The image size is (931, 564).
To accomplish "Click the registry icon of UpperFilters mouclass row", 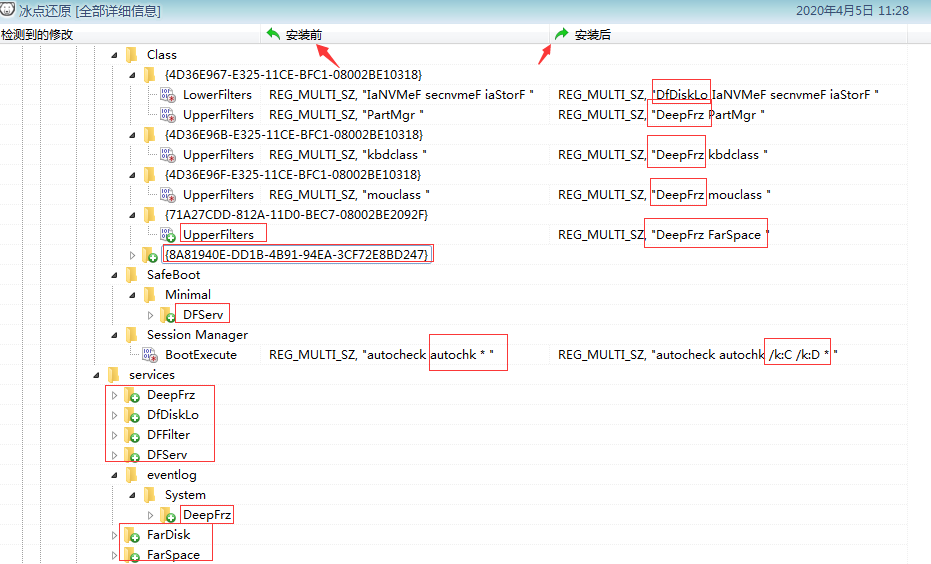I will 168,195.
